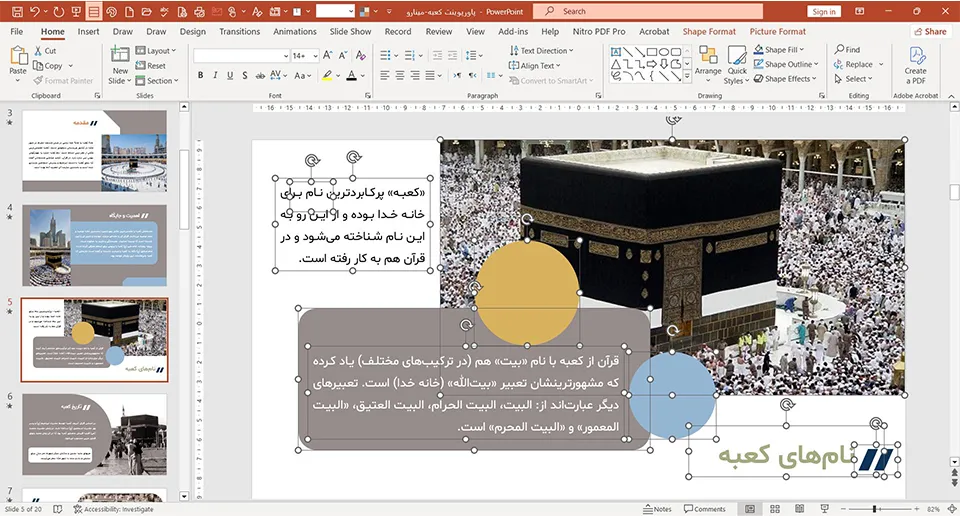Align text left in paragraph group
Image resolution: width=960 pixels, height=516 pixels.
[x=385, y=75]
